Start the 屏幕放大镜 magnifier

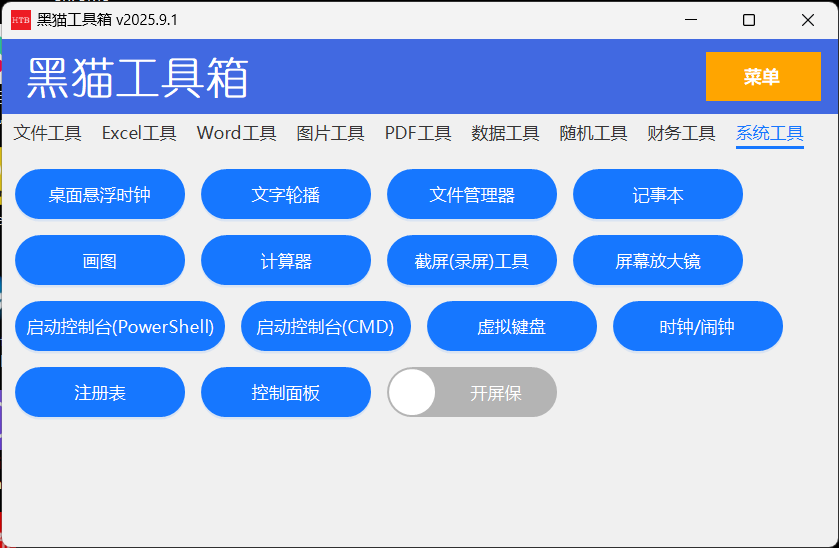(x=658, y=260)
